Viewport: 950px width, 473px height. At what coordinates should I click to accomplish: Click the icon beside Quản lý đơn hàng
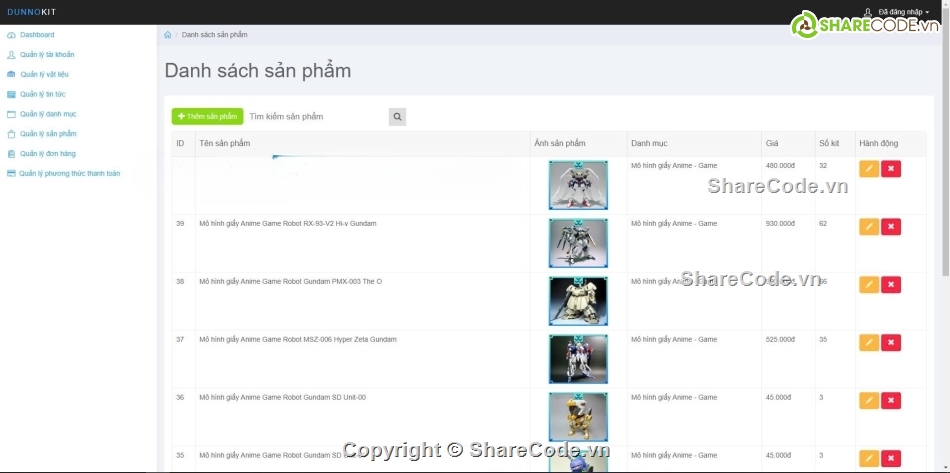[x=11, y=154]
